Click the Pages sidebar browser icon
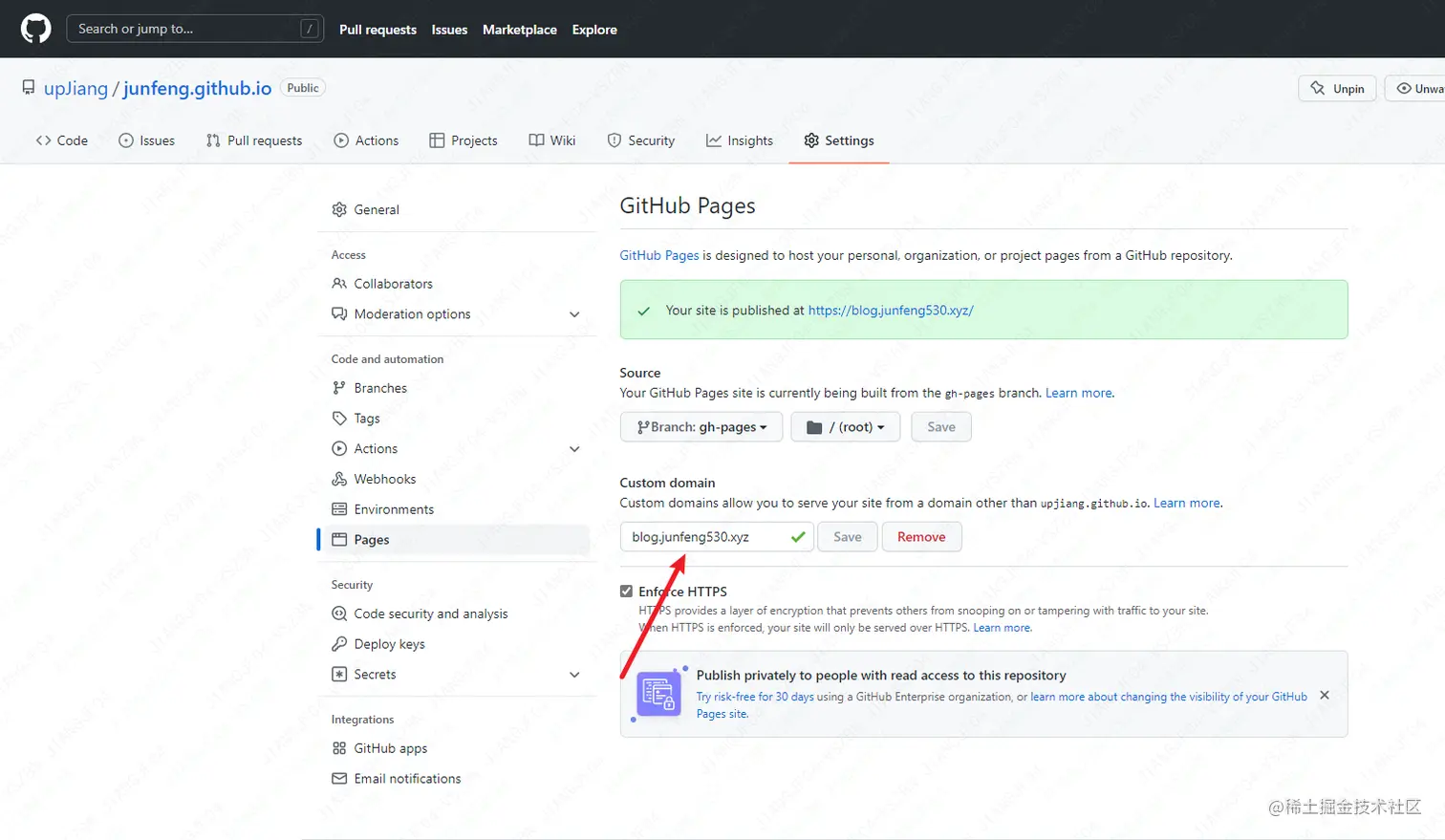 tap(339, 540)
